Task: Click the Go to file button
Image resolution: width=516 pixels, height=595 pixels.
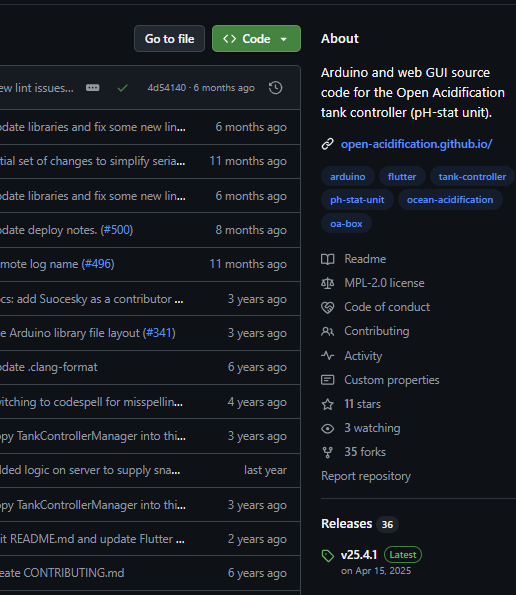Action: pyautogui.click(x=169, y=39)
